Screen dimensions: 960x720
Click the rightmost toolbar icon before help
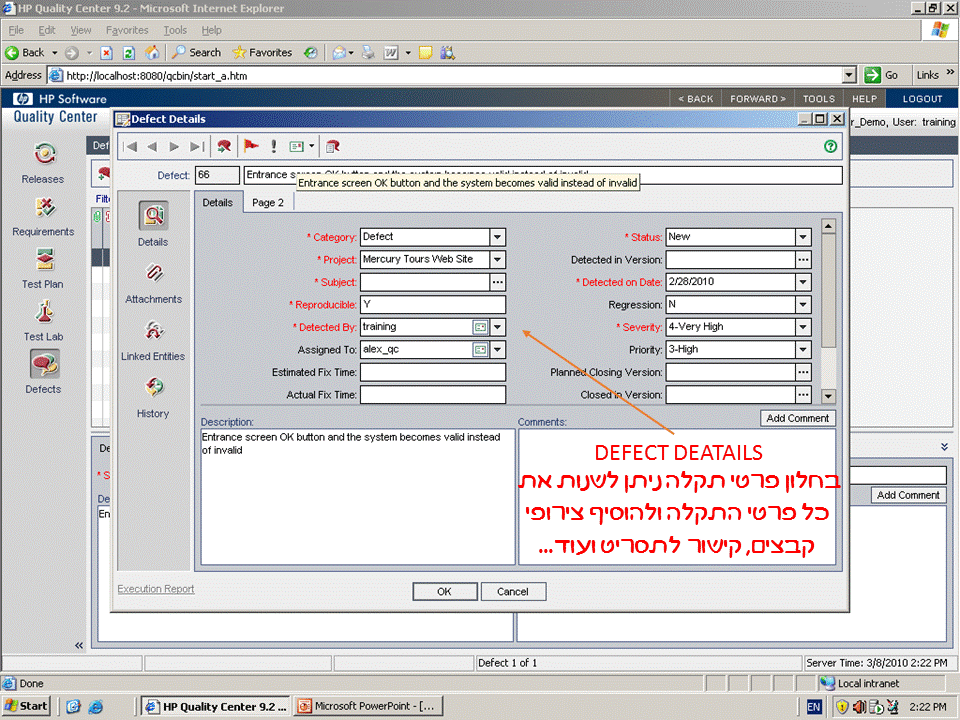(332, 146)
